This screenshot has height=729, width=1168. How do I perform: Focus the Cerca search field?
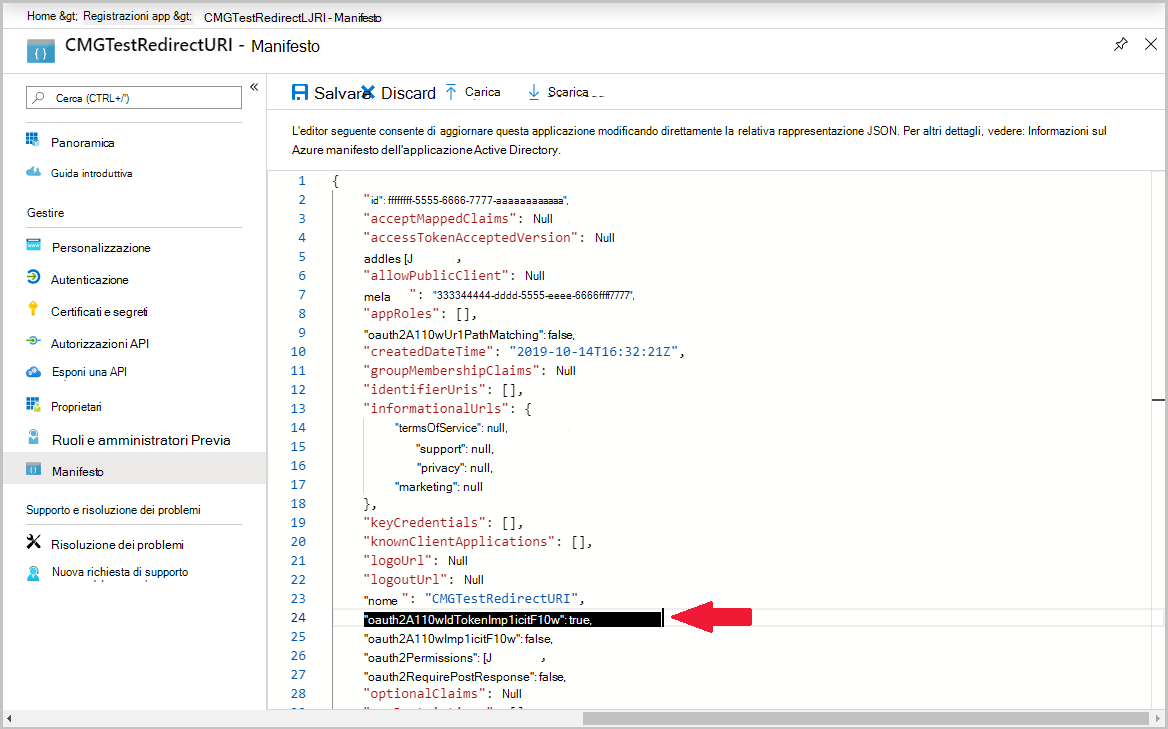134,98
